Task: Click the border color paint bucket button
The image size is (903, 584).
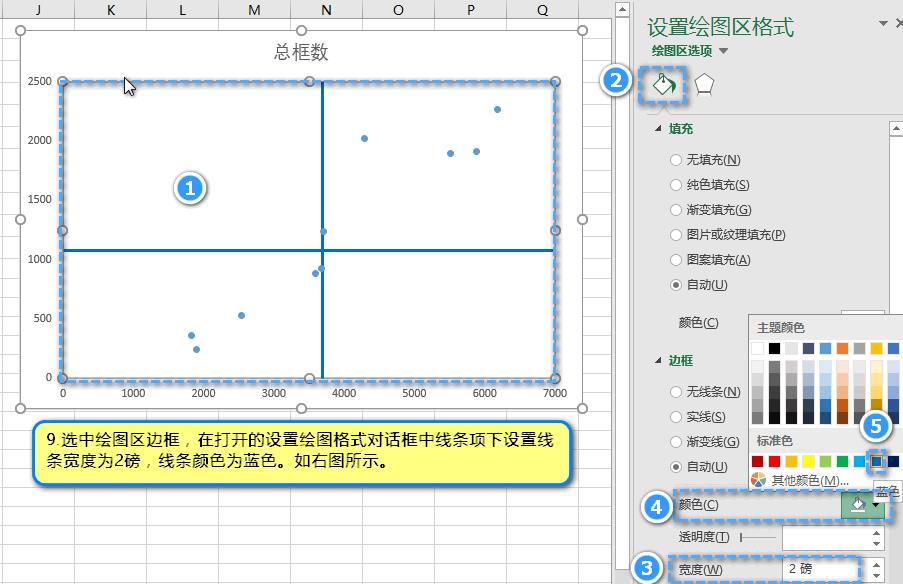Action: pos(857,506)
